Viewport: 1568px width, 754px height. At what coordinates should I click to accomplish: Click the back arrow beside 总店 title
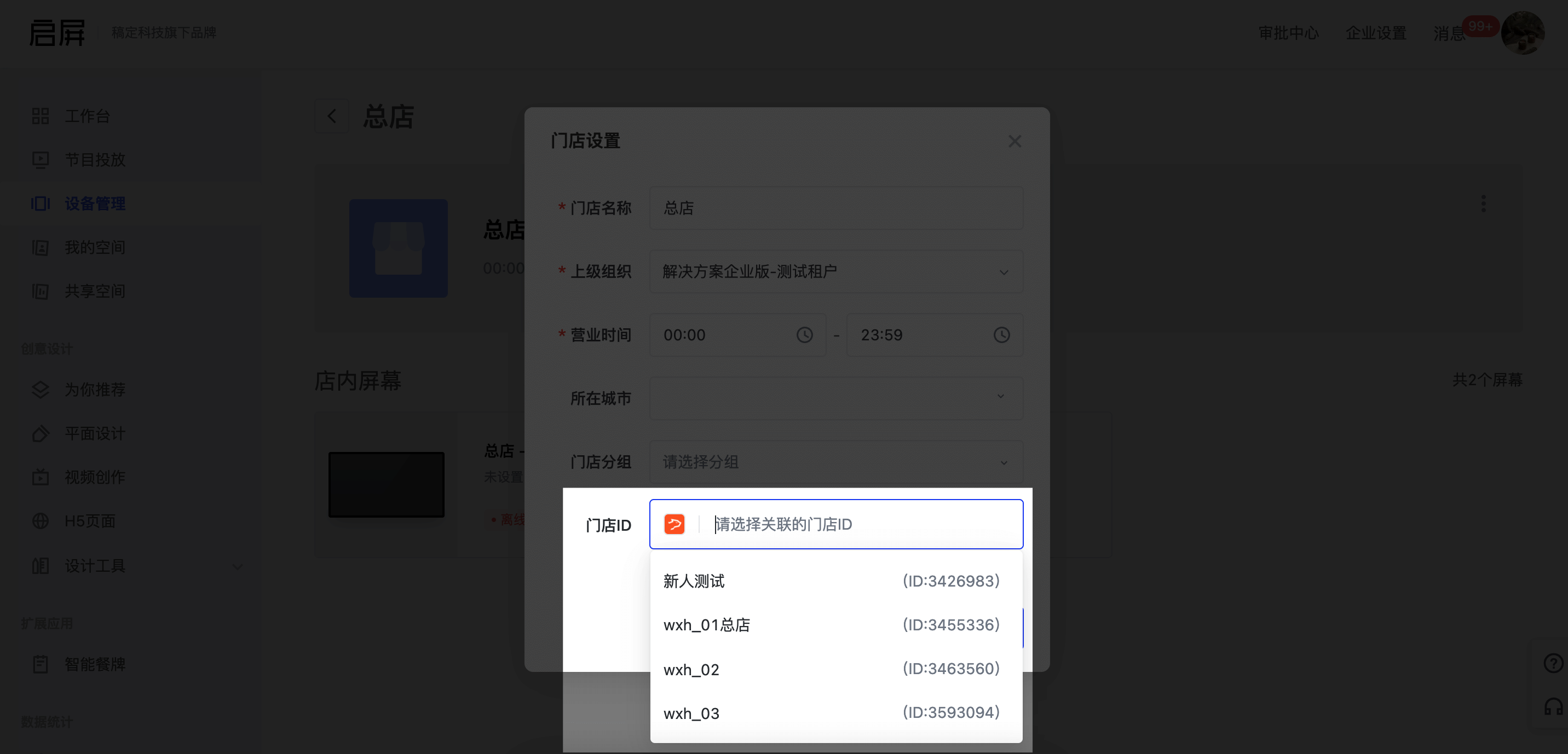(x=332, y=116)
